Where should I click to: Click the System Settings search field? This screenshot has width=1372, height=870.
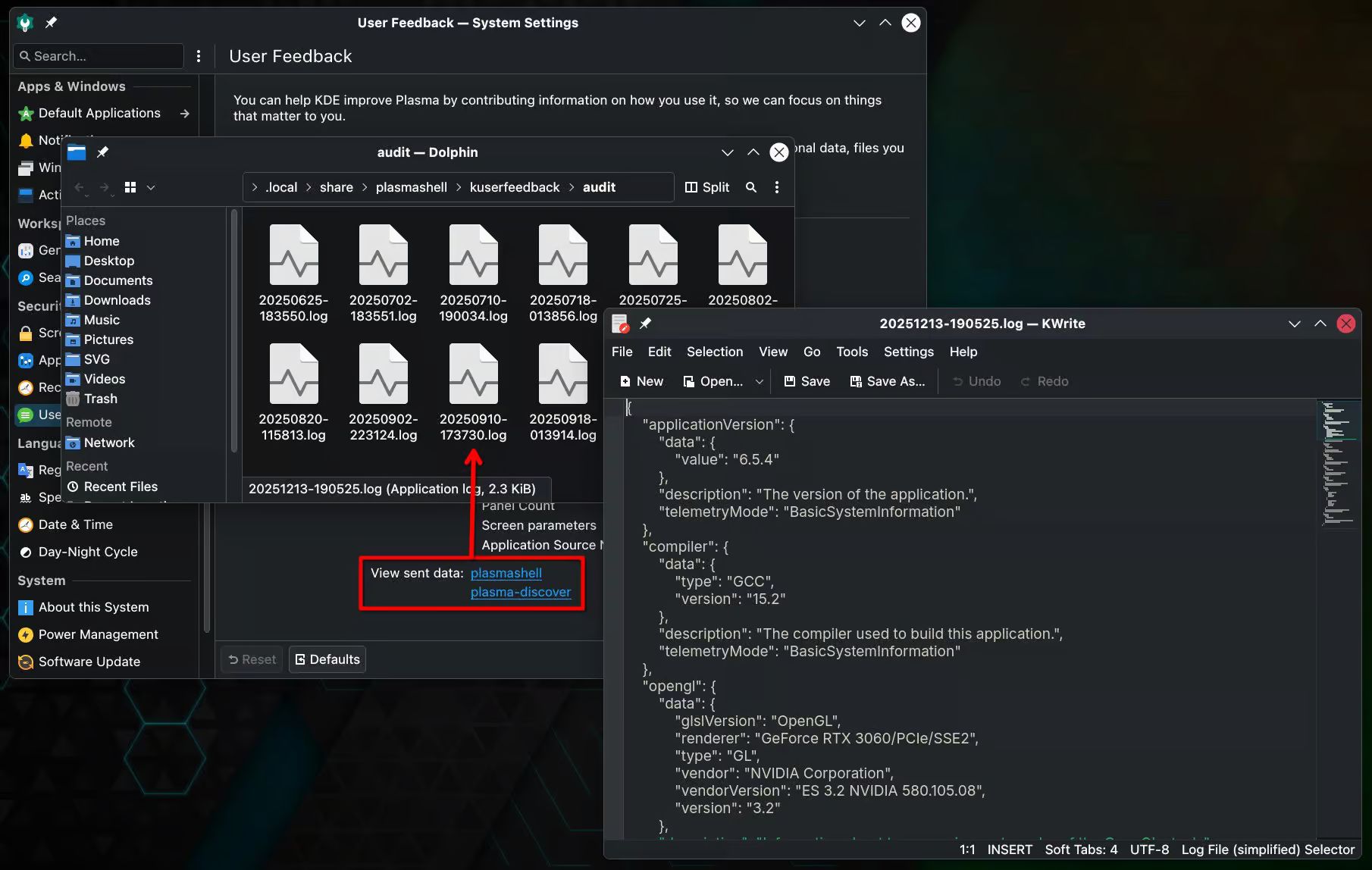(99, 56)
